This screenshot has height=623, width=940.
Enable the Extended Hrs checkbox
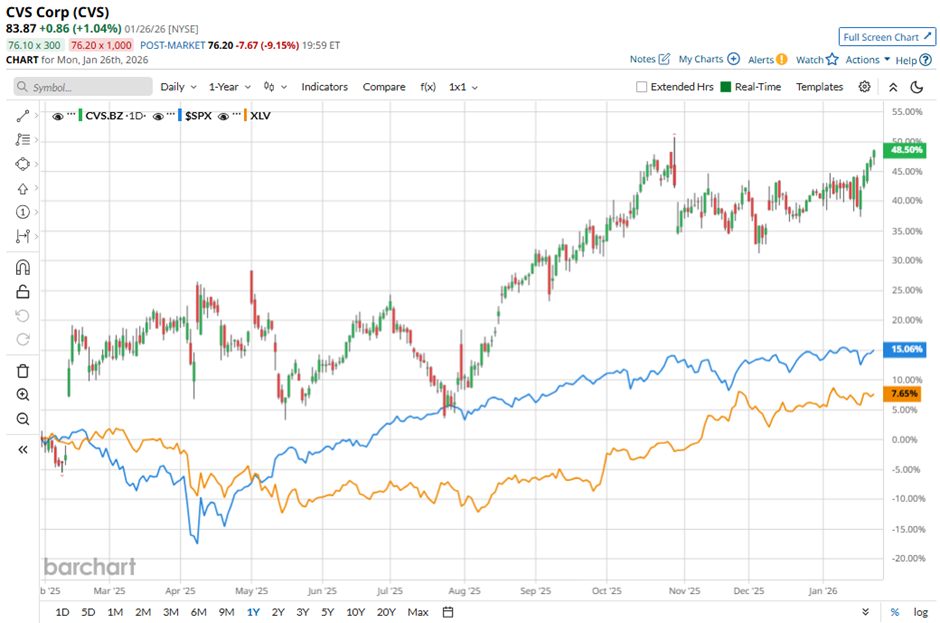(x=641, y=87)
